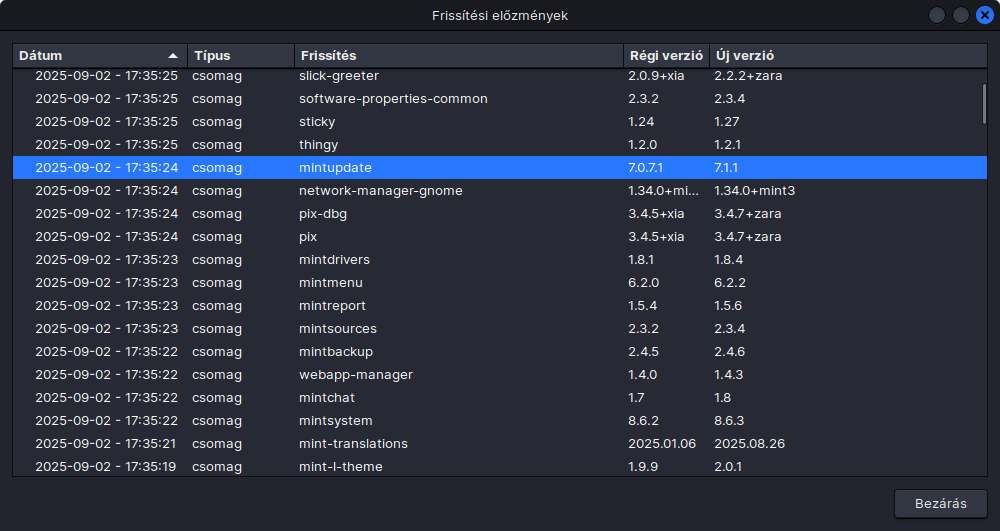Screen dimensions: 1000x531
Task: Select the slick-greeter update entry
Action: pyautogui.click(x=500, y=76)
